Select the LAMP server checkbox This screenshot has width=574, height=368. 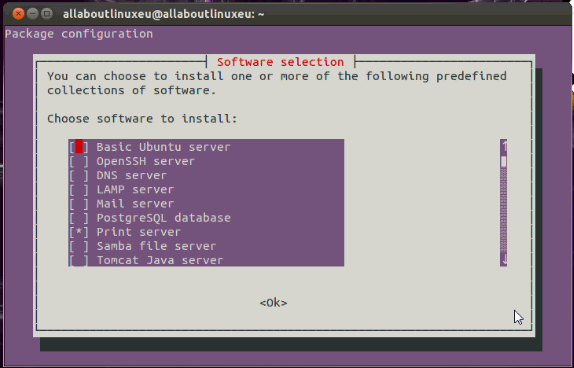pos(79,190)
